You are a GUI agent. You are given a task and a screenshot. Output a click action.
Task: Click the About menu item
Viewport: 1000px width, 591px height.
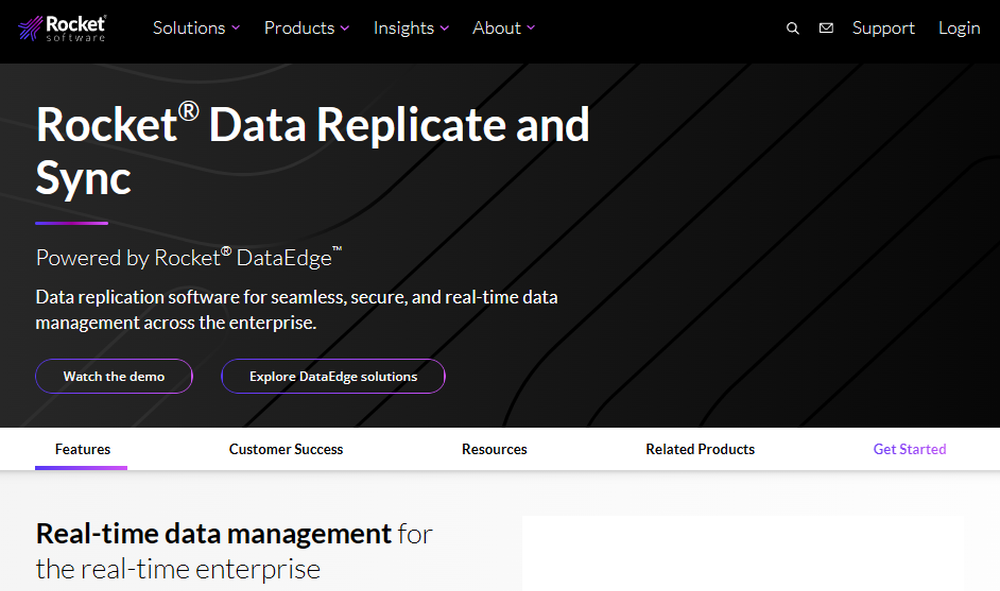pos(496,28)
